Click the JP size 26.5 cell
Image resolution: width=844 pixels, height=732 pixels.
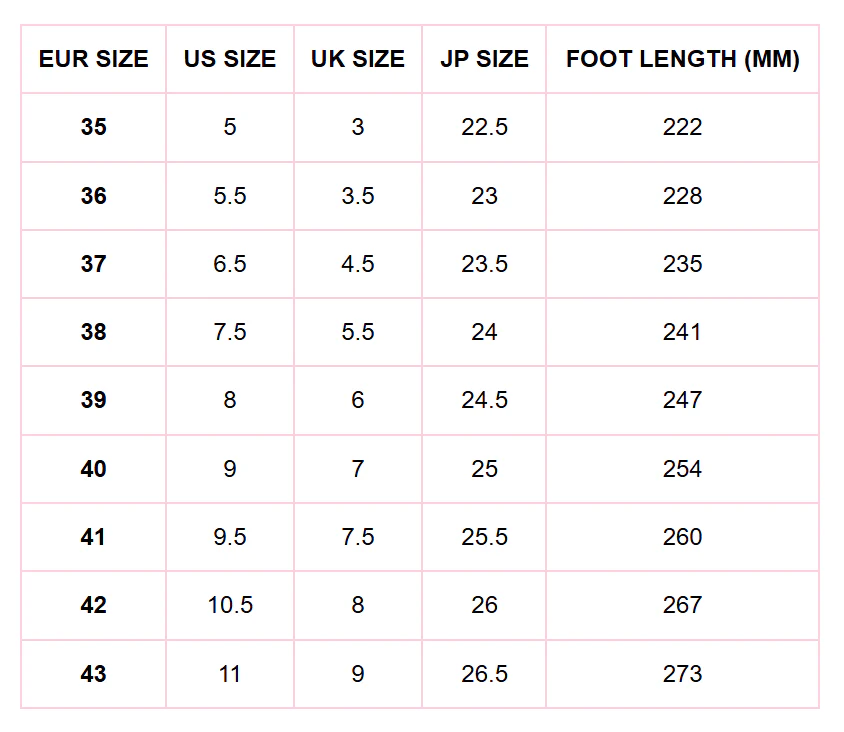click(x=484, y=674)
